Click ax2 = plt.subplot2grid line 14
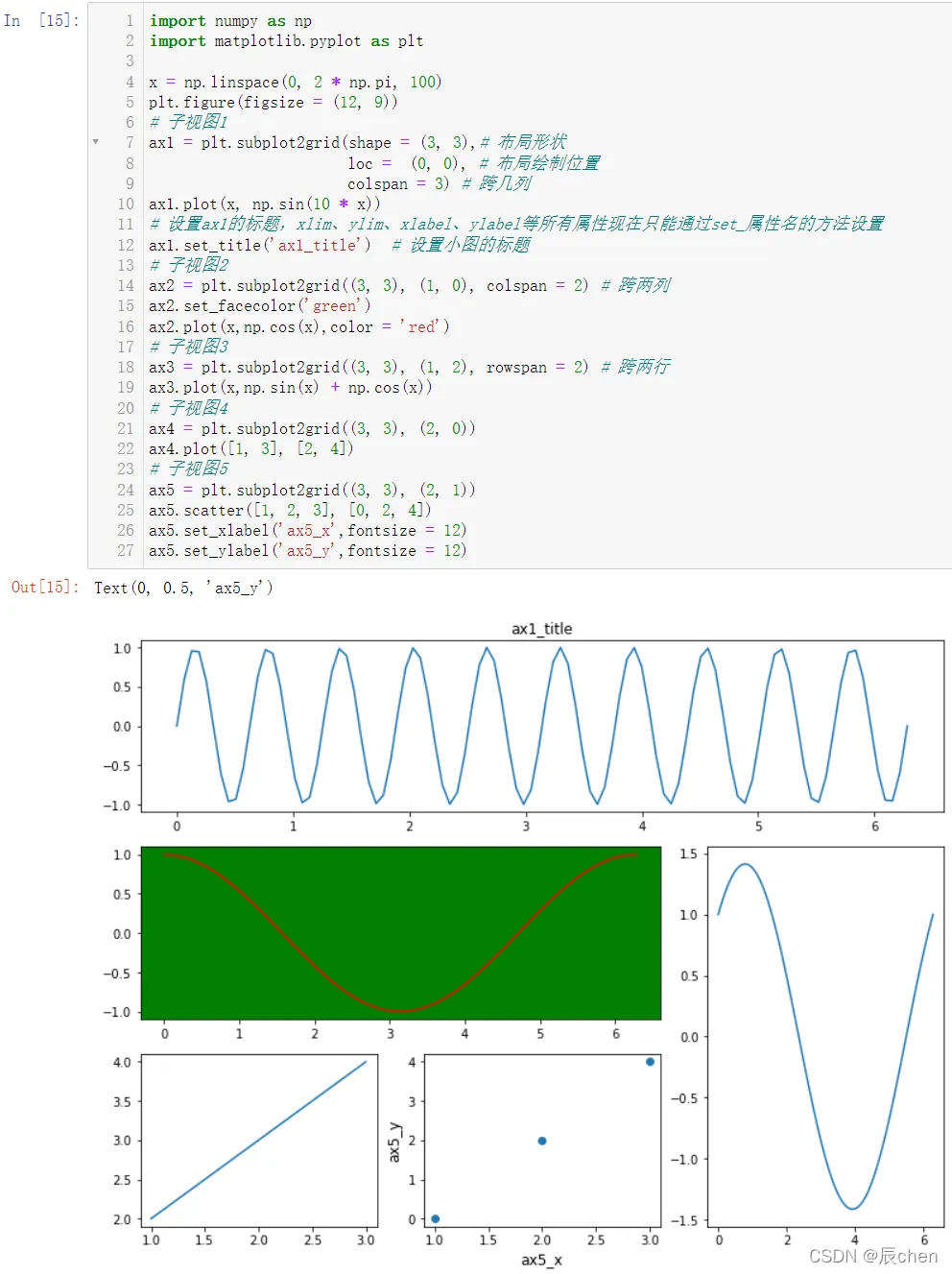The width and height of the screenshot is (952, 1274). 410,286
